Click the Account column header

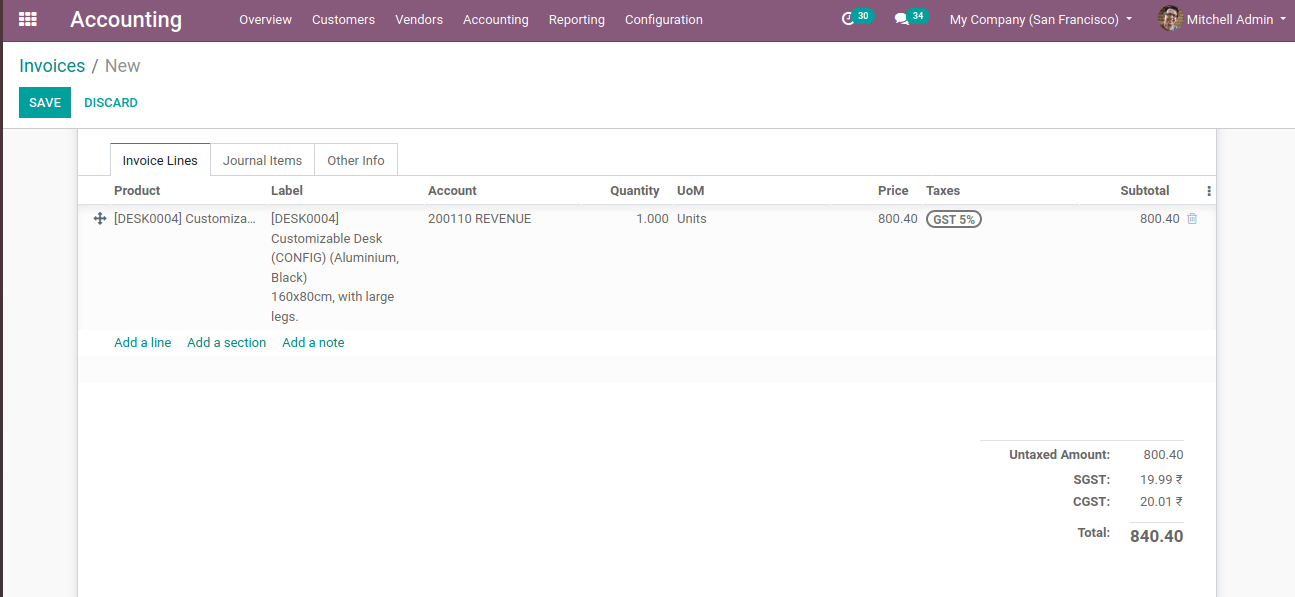point(452,191)
